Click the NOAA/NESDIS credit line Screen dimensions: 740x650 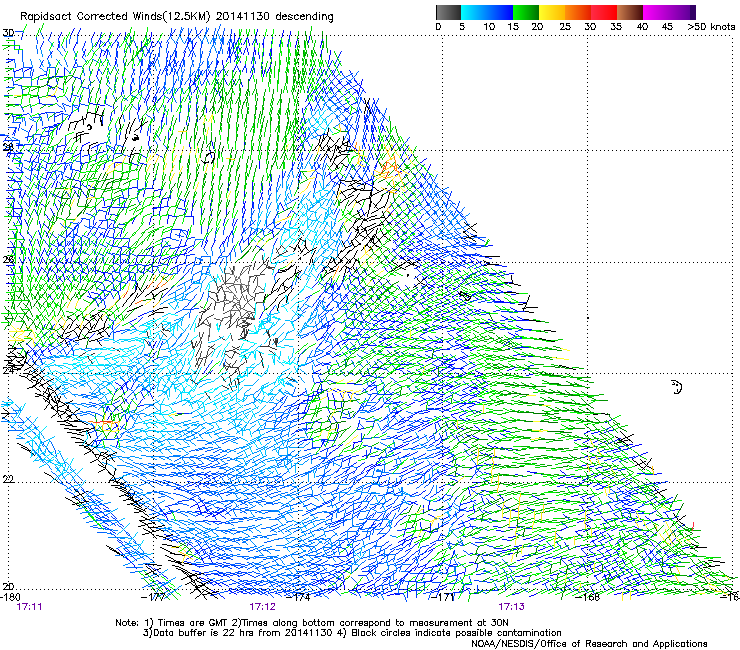point(589,644)
